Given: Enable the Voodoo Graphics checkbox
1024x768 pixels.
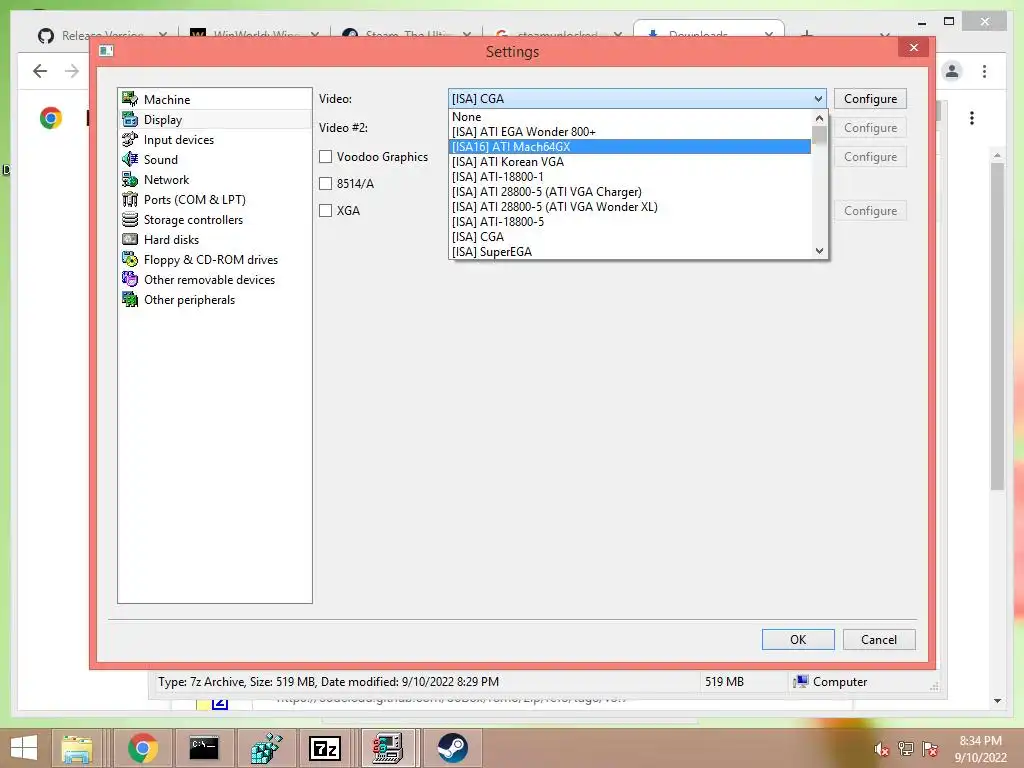Looking at the screenshot, I should [325, 157].
